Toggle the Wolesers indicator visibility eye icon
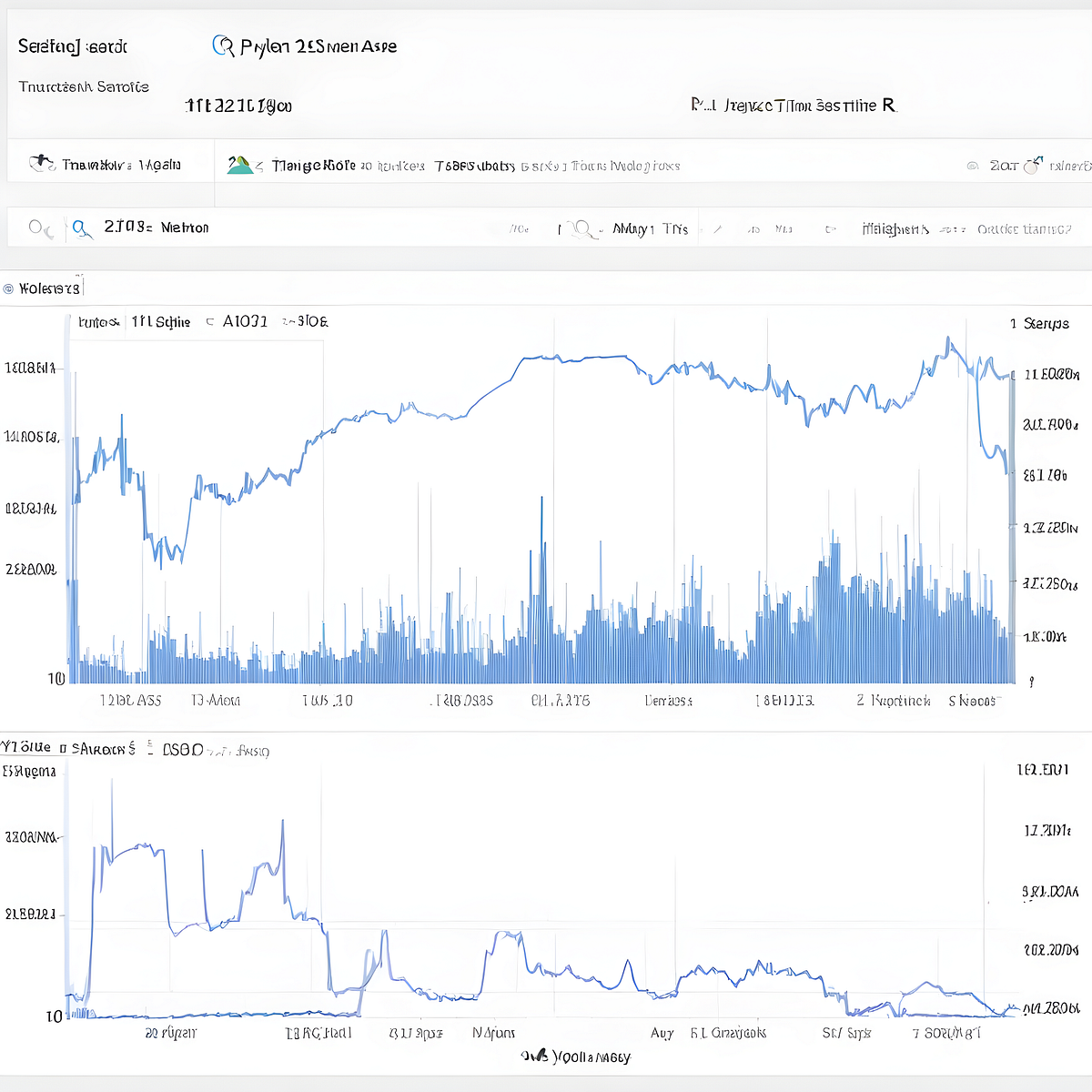This screenshot has width=1092, height=1092. (x=9, y=287)
